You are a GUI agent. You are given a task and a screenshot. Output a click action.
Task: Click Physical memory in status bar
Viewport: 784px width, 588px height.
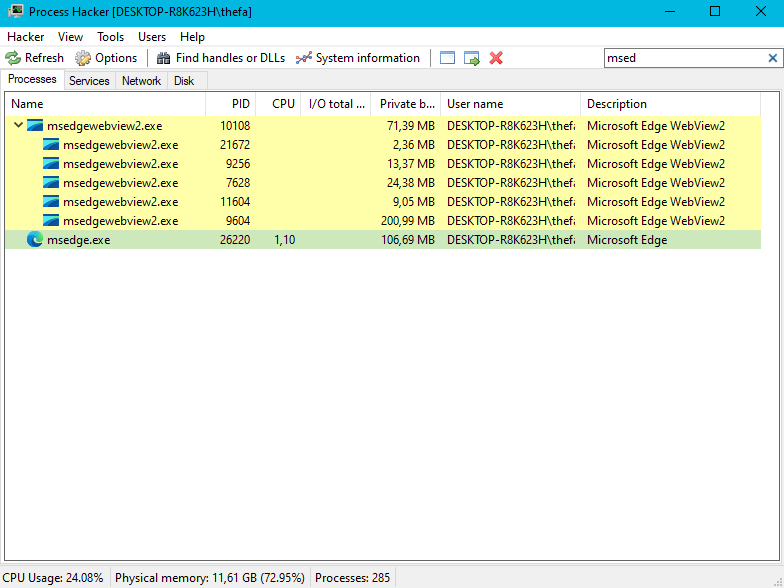(x=210, y=578)
